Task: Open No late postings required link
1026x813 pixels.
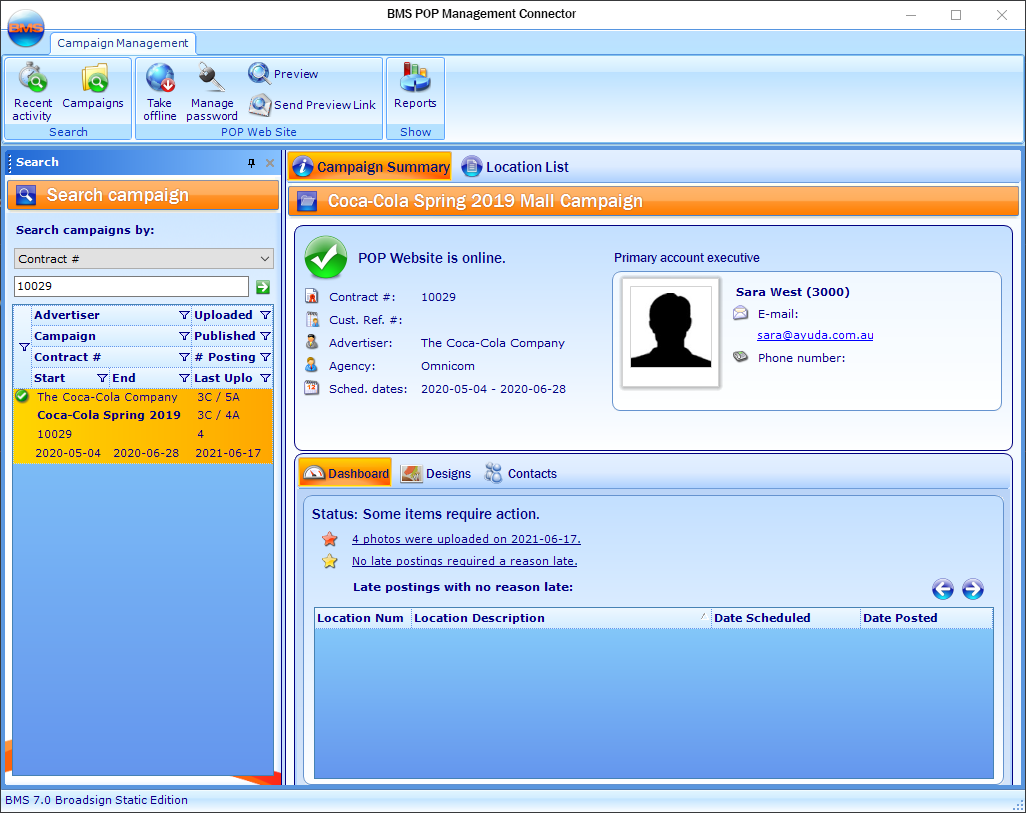Action: click(465, 561)
